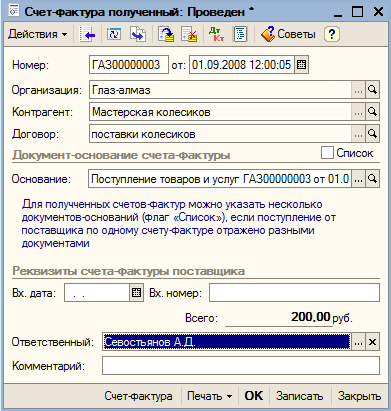Click the question mark help icon
This screenshot has width=391, height=411.
[331, 34]
